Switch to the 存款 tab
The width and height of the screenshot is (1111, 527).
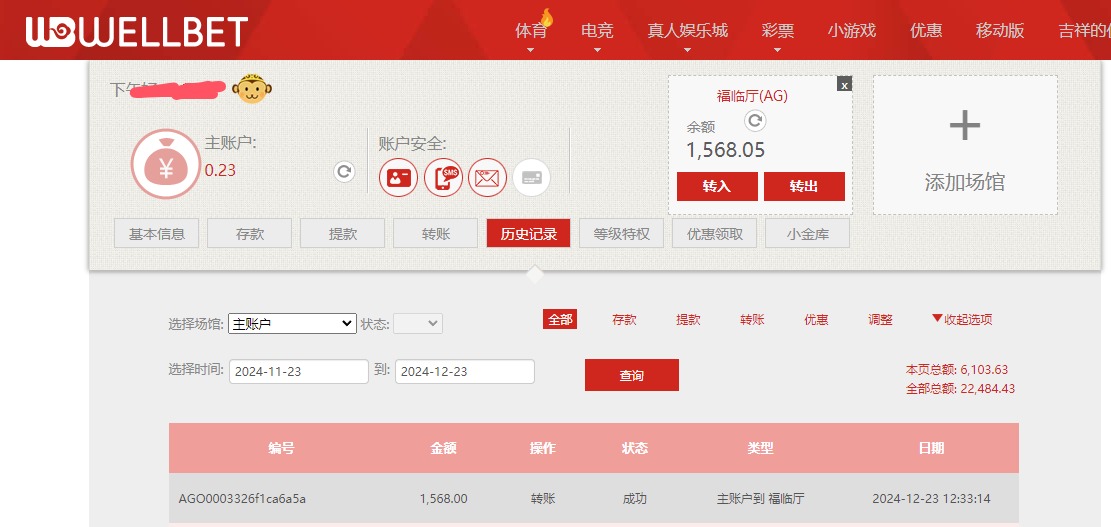[x=249, y=234]
